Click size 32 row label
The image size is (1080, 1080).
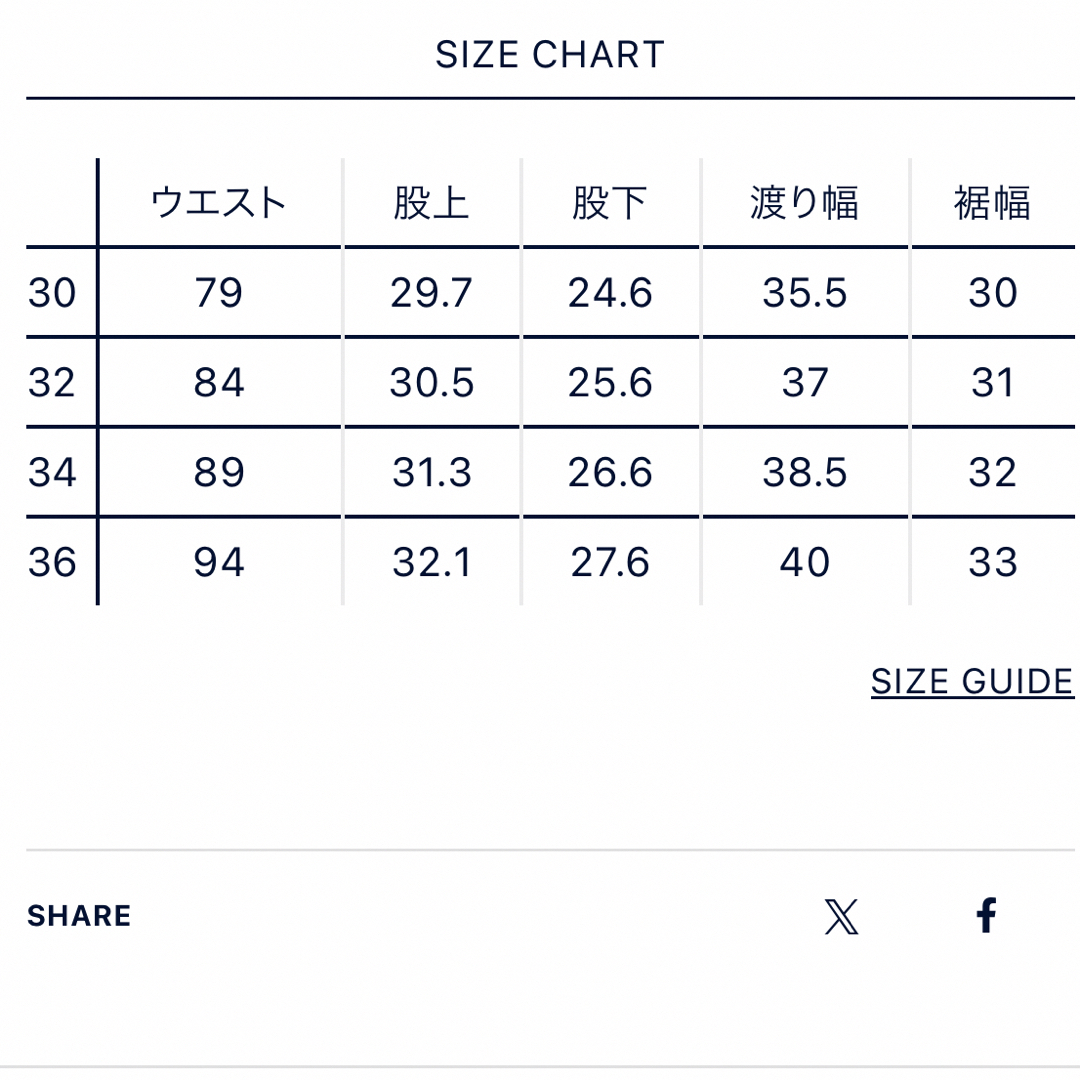click(52, 382)
